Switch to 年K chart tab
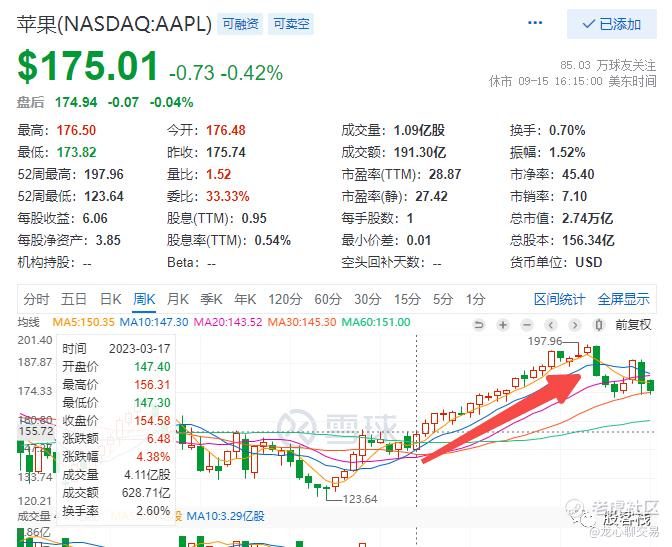 coord(245,299)
